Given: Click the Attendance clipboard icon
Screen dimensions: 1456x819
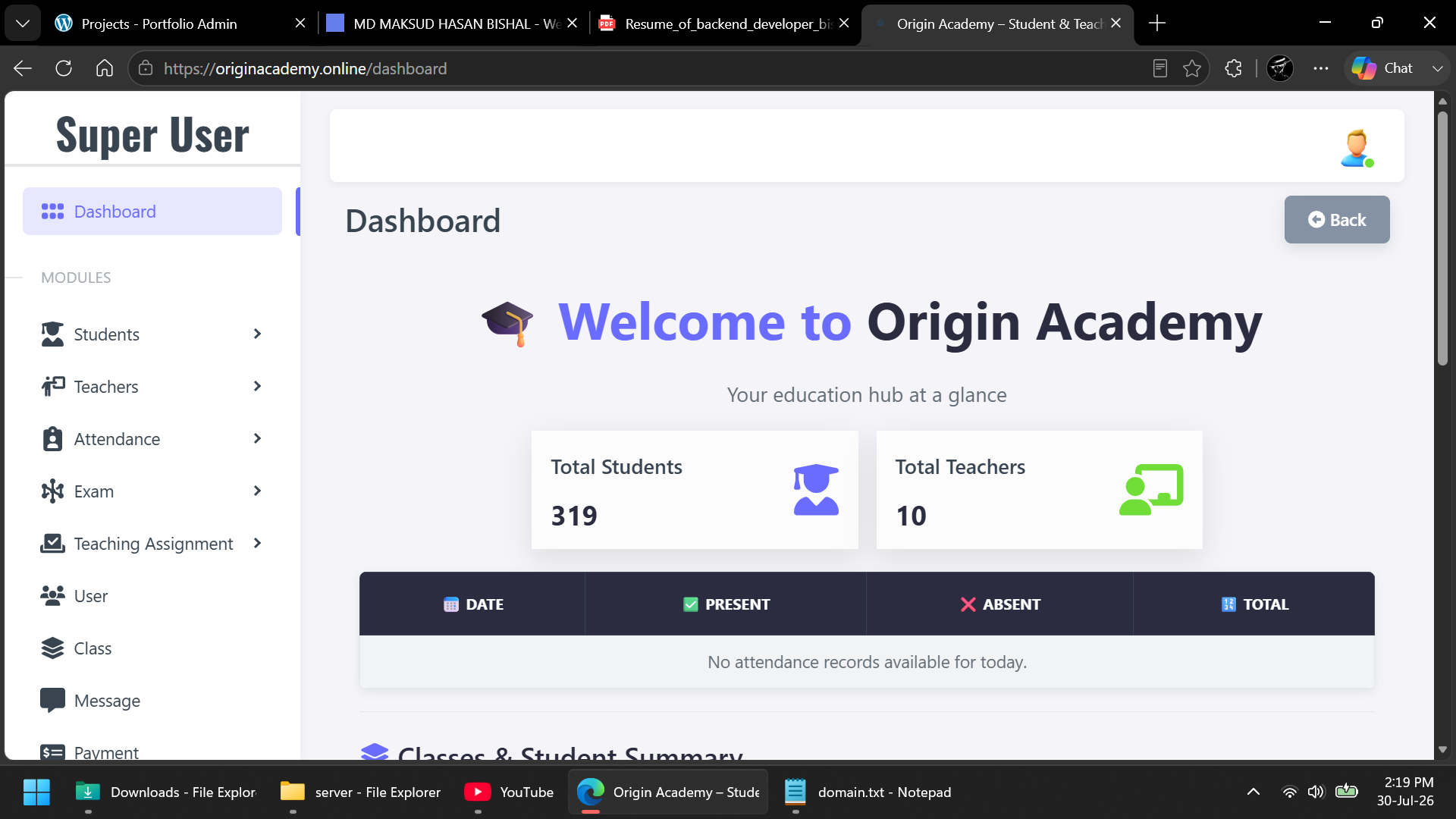Looking at the screenshot, I should pos(52,439).
